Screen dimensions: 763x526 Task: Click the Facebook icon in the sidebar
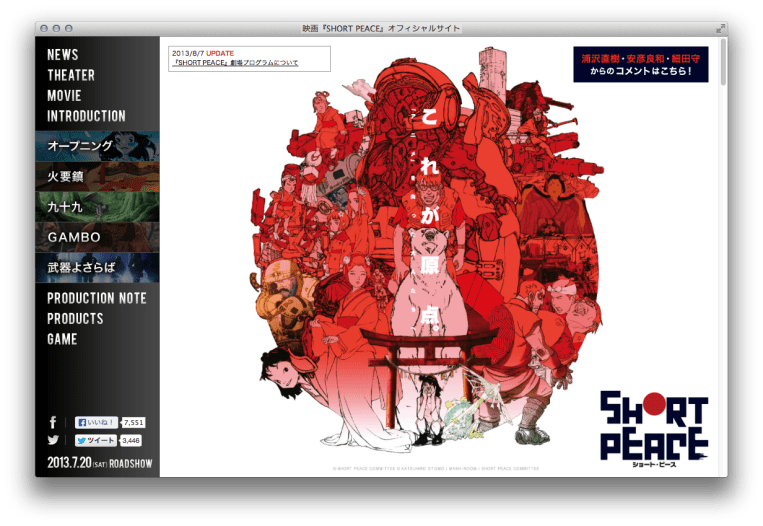(53, 423)
